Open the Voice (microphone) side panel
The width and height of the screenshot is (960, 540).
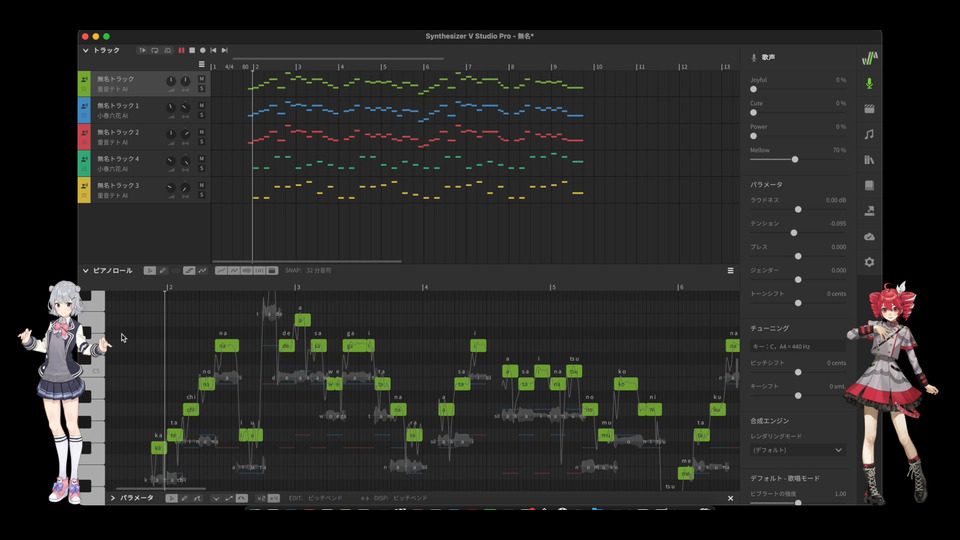click(869, 83)
